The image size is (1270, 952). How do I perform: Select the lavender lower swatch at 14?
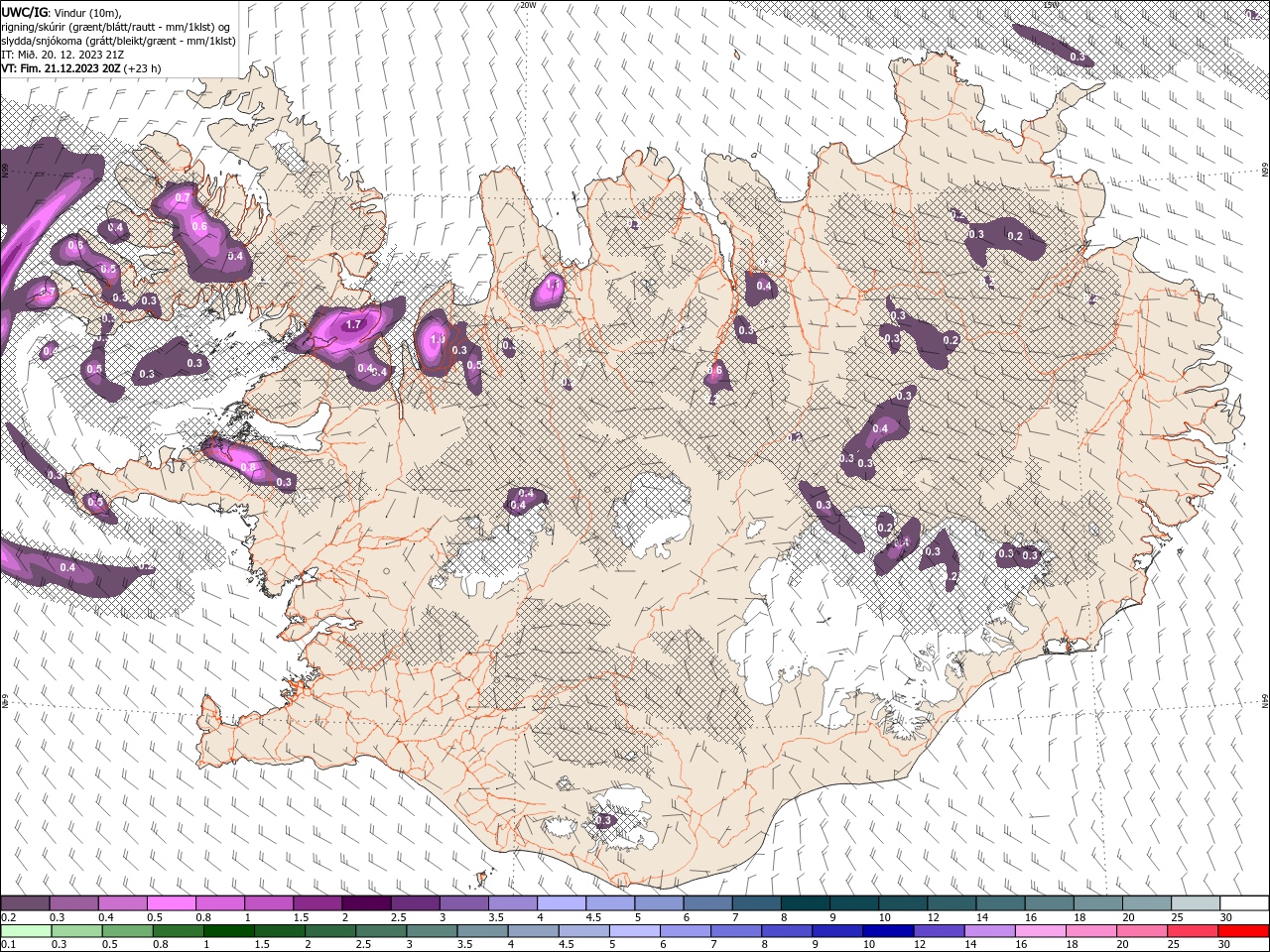[989, 931]
